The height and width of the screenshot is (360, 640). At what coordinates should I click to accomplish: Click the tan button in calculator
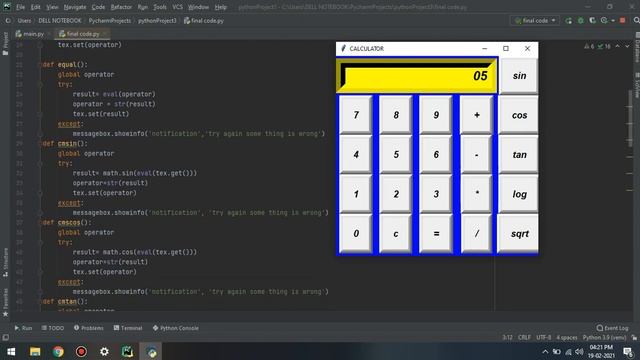point(519,155)
